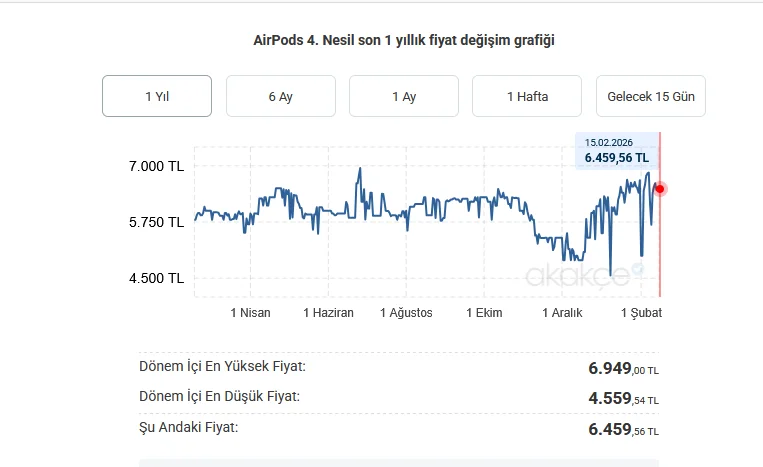Screen dimensions: 763x467
Task: Click the red current-price dot on chart
Action: pos(660,189)
